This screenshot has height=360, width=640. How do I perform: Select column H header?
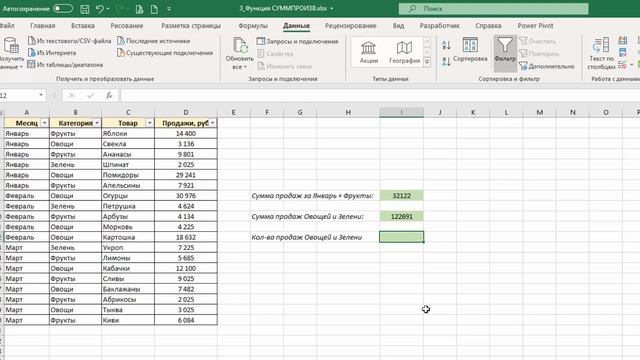pyautogui.click(x=348, y=112)
